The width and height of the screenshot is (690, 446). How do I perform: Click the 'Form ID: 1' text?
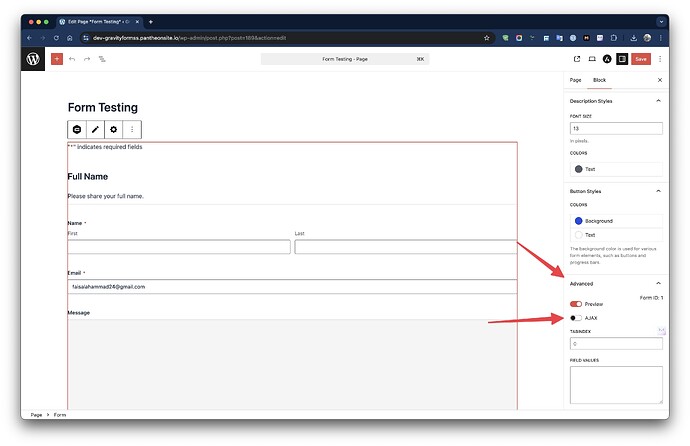[x=651, y=298]
